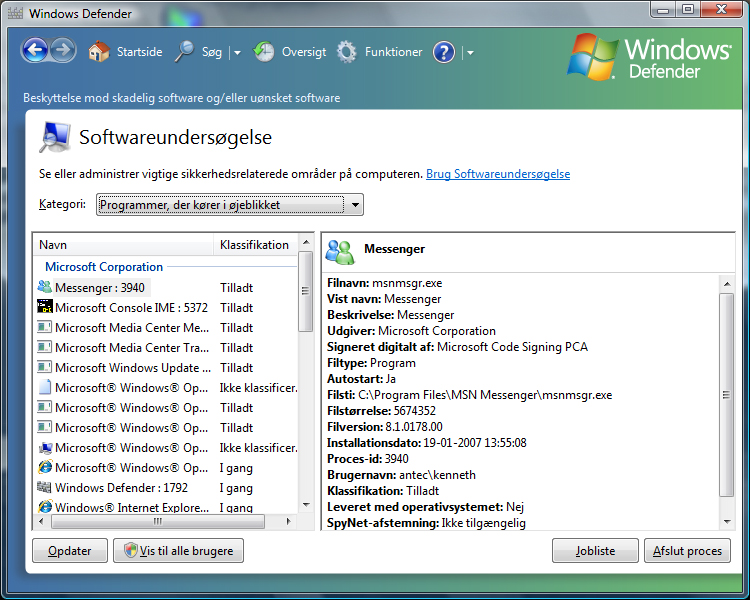The height and width of the screenshot is (600, 750).
Task: Open the Kategori combo box
Action: 230,205
